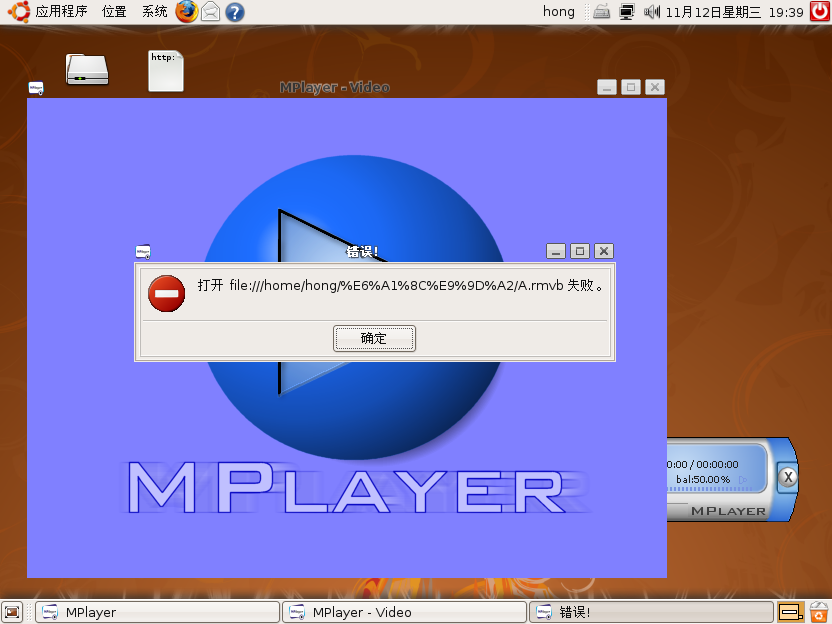Viewport: 832px width, 624px height.
Task: Maximize the 错误! error dialog
Action: pyautogui.click(x=580, y=251)
